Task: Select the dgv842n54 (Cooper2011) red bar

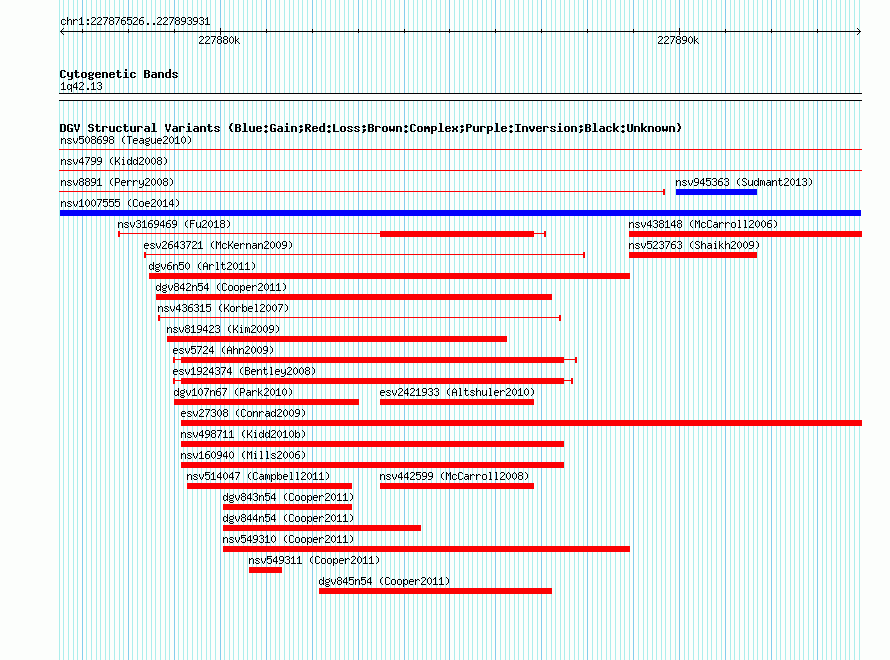Action: (354, 297)
